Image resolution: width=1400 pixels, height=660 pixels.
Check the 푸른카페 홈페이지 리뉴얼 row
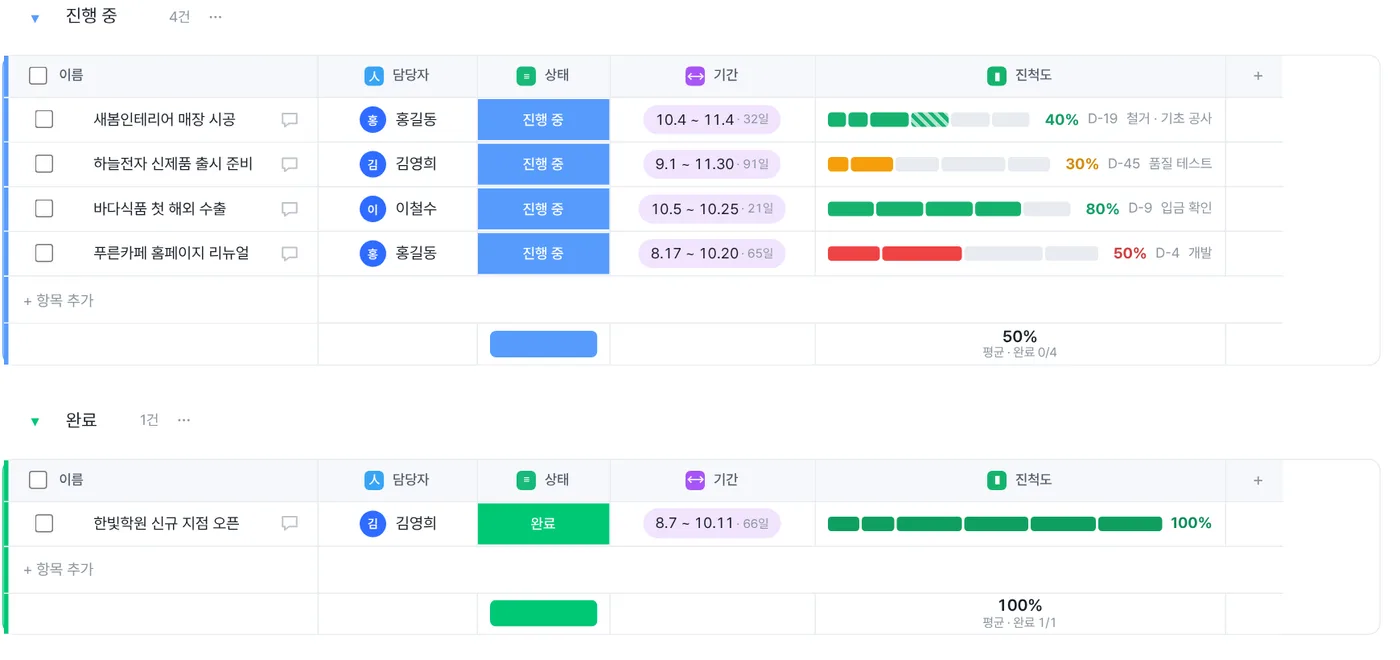tap(44, 253)
